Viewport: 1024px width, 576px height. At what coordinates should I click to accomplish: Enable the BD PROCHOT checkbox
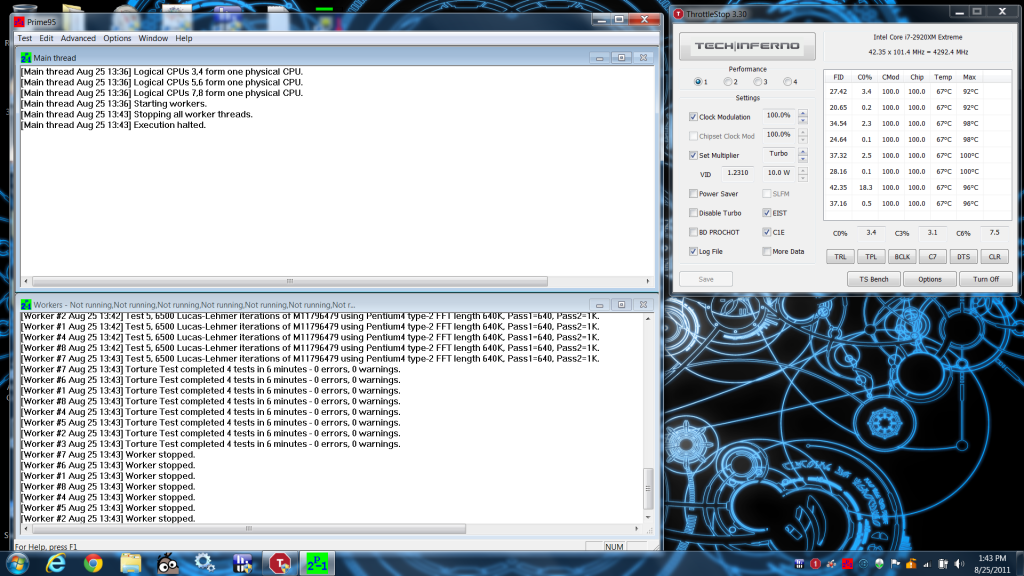point(693,232)
